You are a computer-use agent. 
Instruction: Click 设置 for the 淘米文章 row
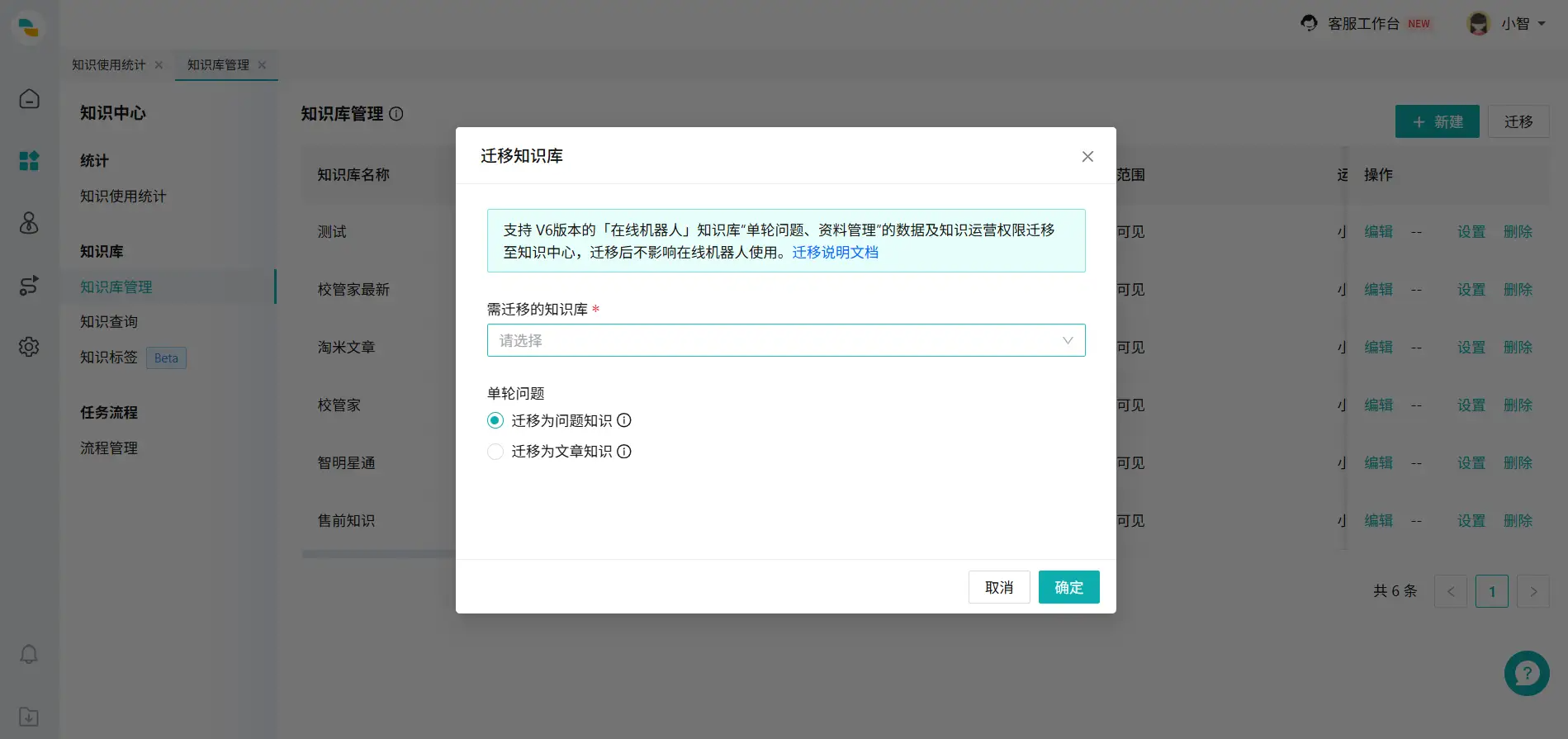point(1471,348)
